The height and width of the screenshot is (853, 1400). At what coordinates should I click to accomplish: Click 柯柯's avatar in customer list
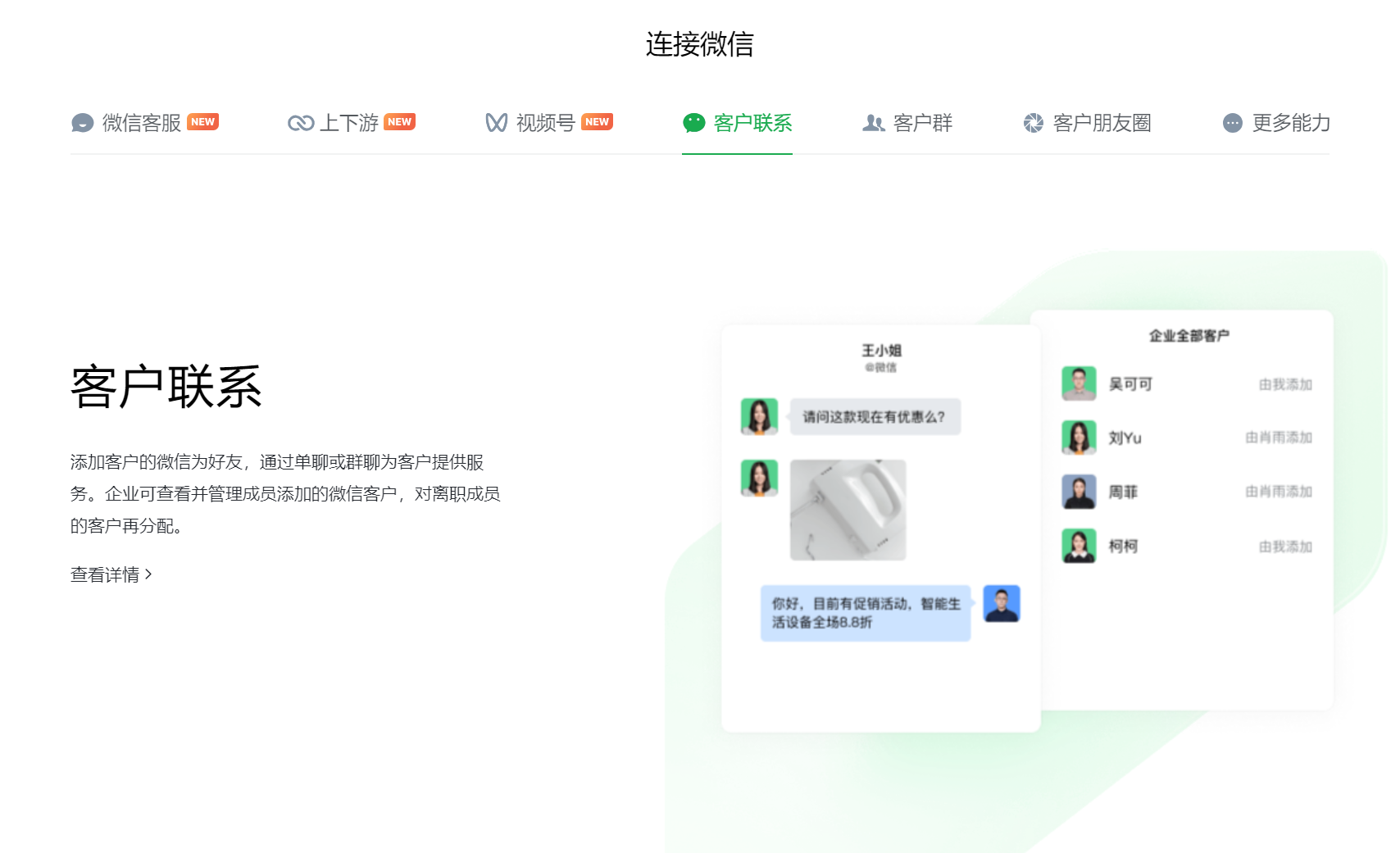[x=1079, y=546]
